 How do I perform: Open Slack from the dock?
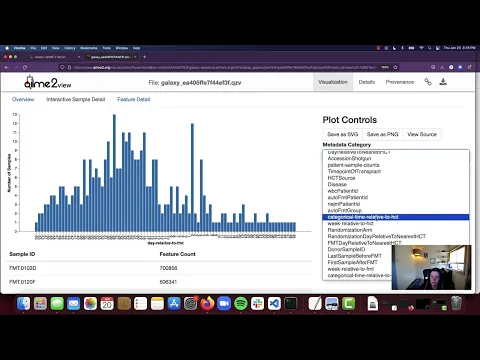(x=257, y=303)
